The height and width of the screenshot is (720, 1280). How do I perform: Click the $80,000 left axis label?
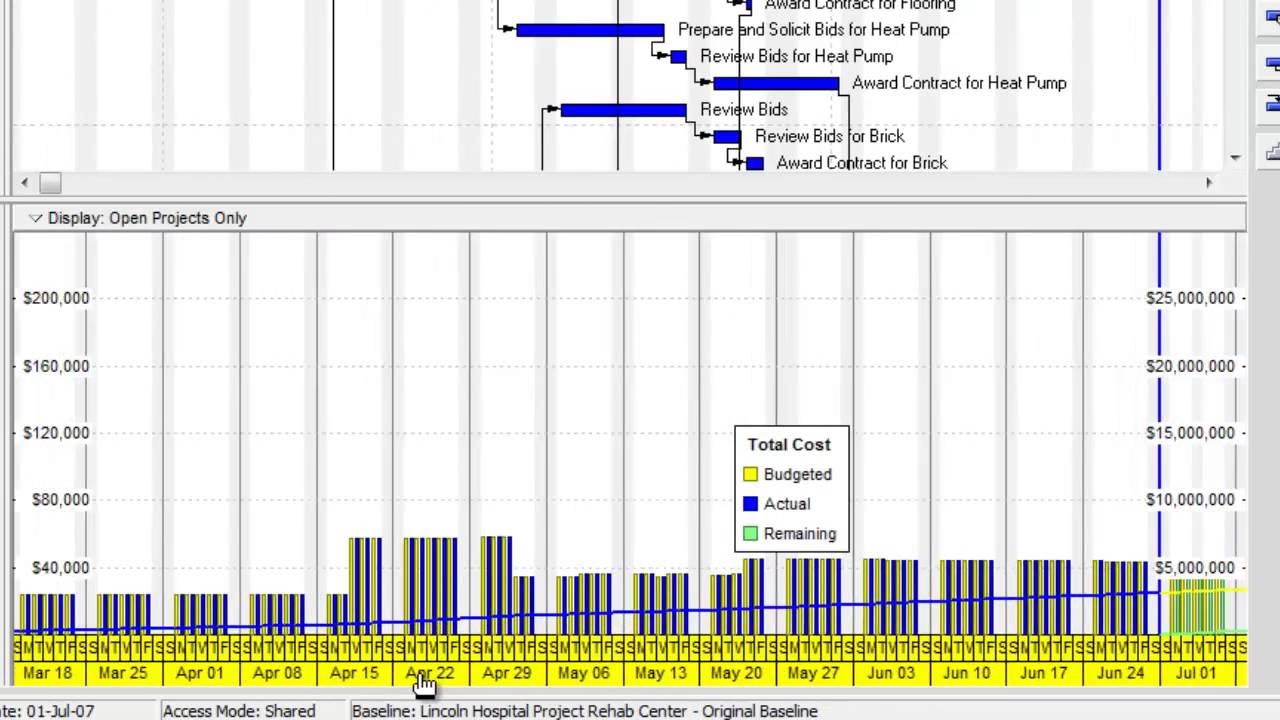tap(60, 500)
